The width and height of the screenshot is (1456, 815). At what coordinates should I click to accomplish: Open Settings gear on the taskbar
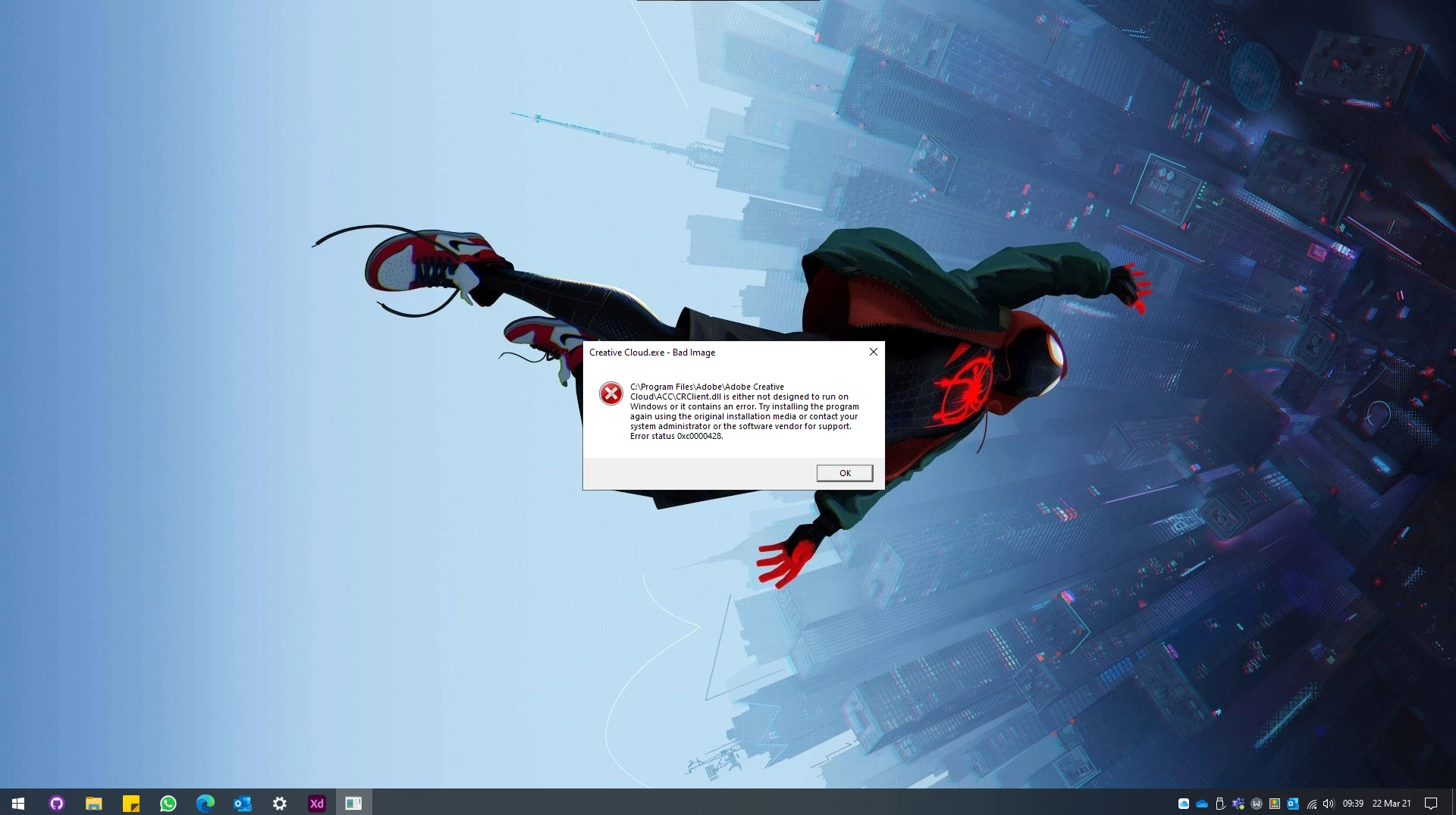click(x=279, y=803)
